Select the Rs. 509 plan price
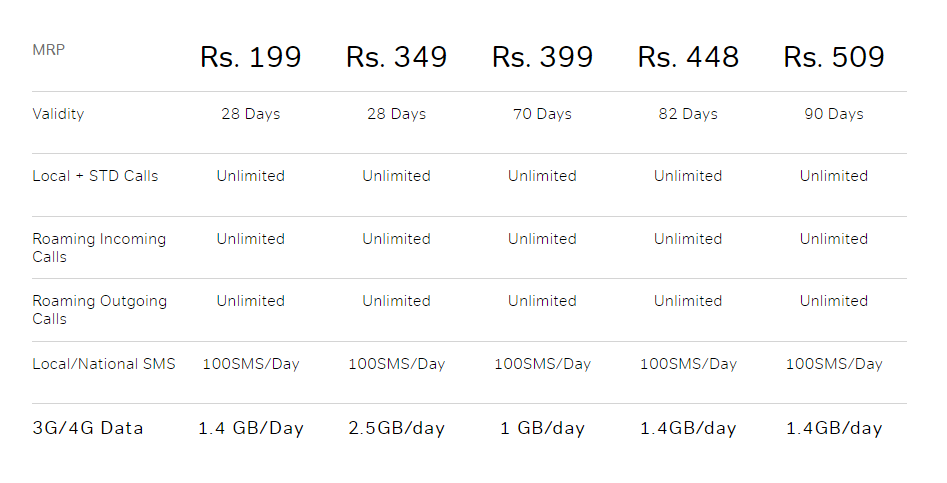The height and width of the screenshot is (483, 947). pyautogui.click(x=834, y=57)
